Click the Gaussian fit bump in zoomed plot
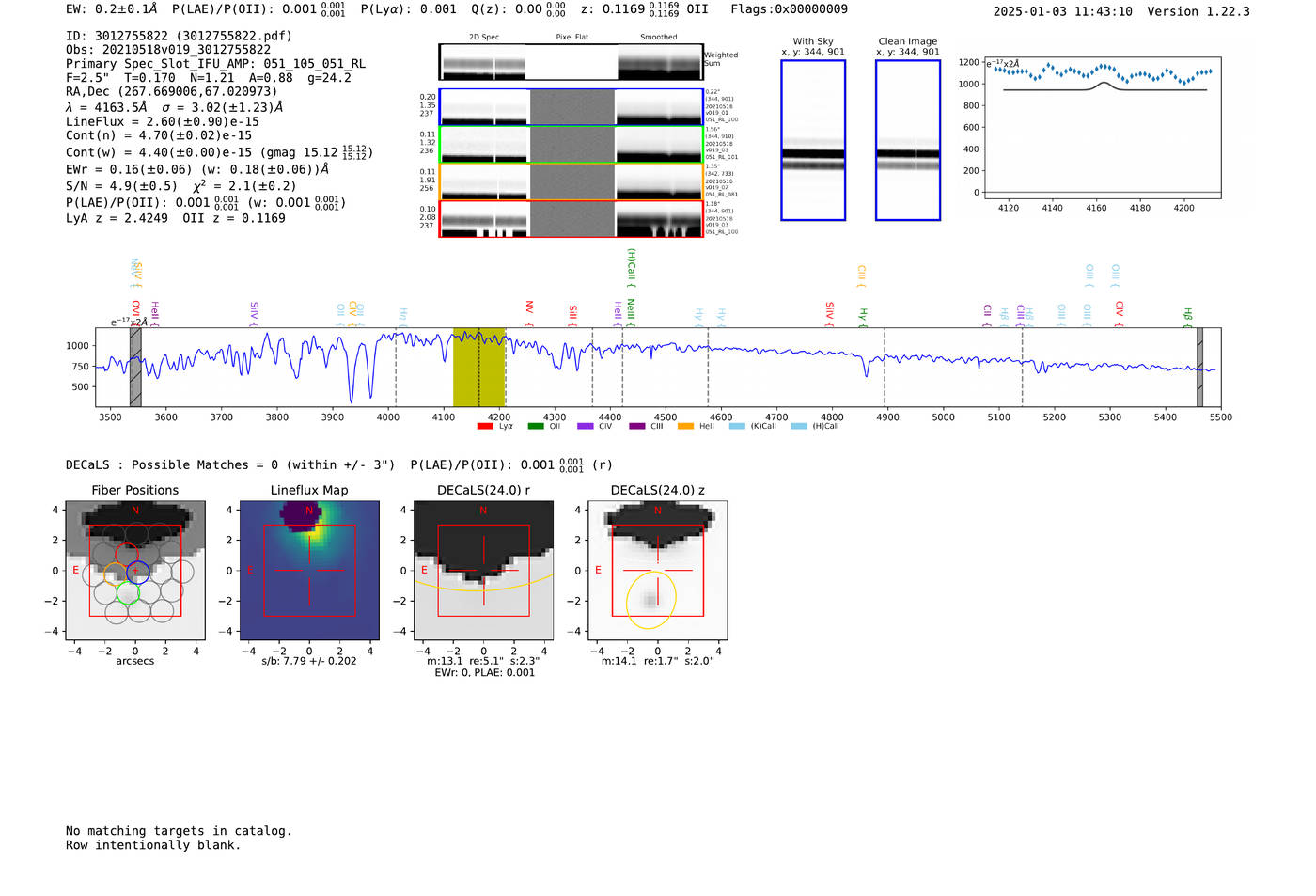Viewport: 1316px width, 896px height. [1104, 85]
